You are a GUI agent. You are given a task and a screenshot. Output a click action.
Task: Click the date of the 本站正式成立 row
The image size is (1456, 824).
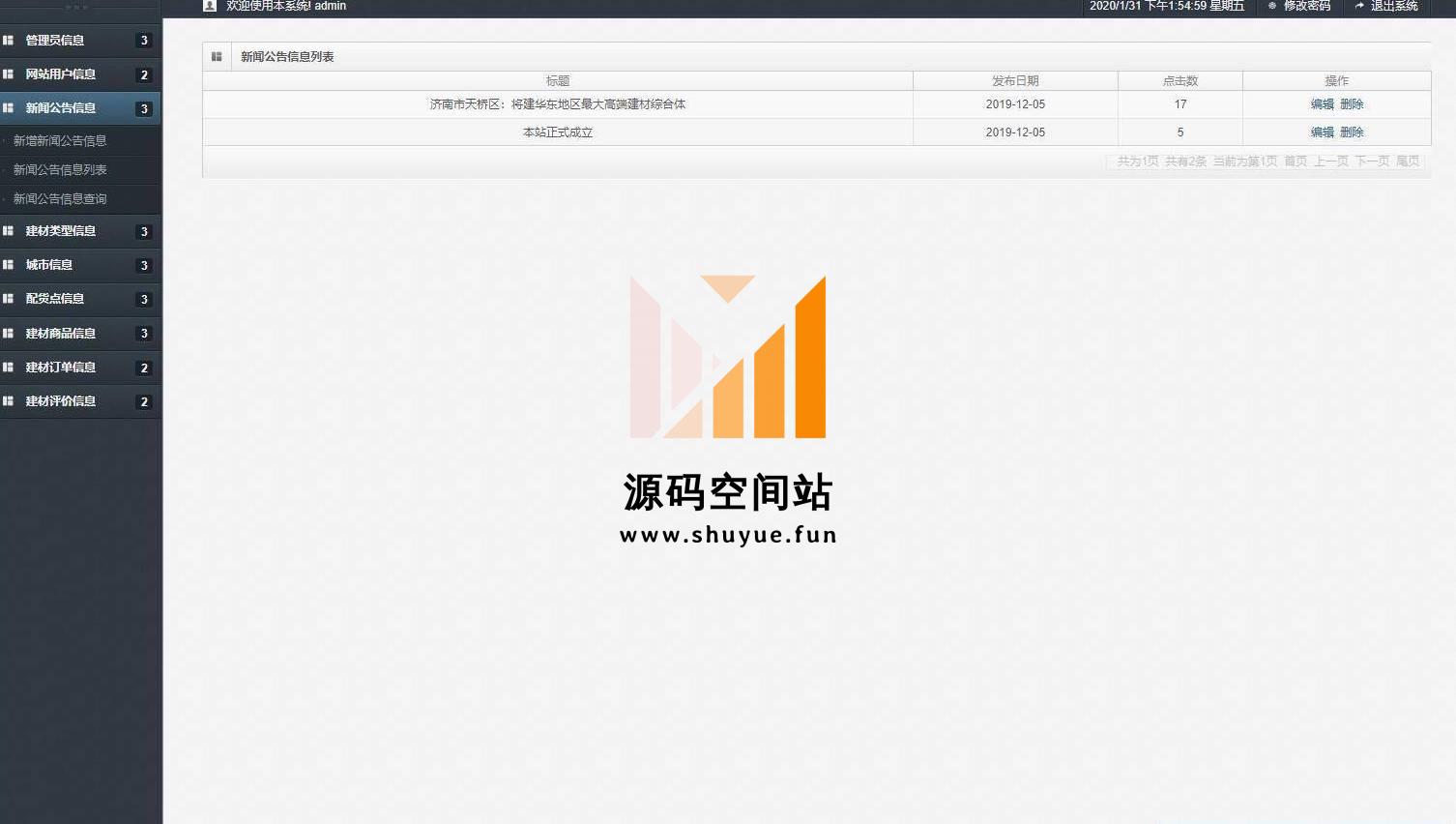pos(1015,132)
